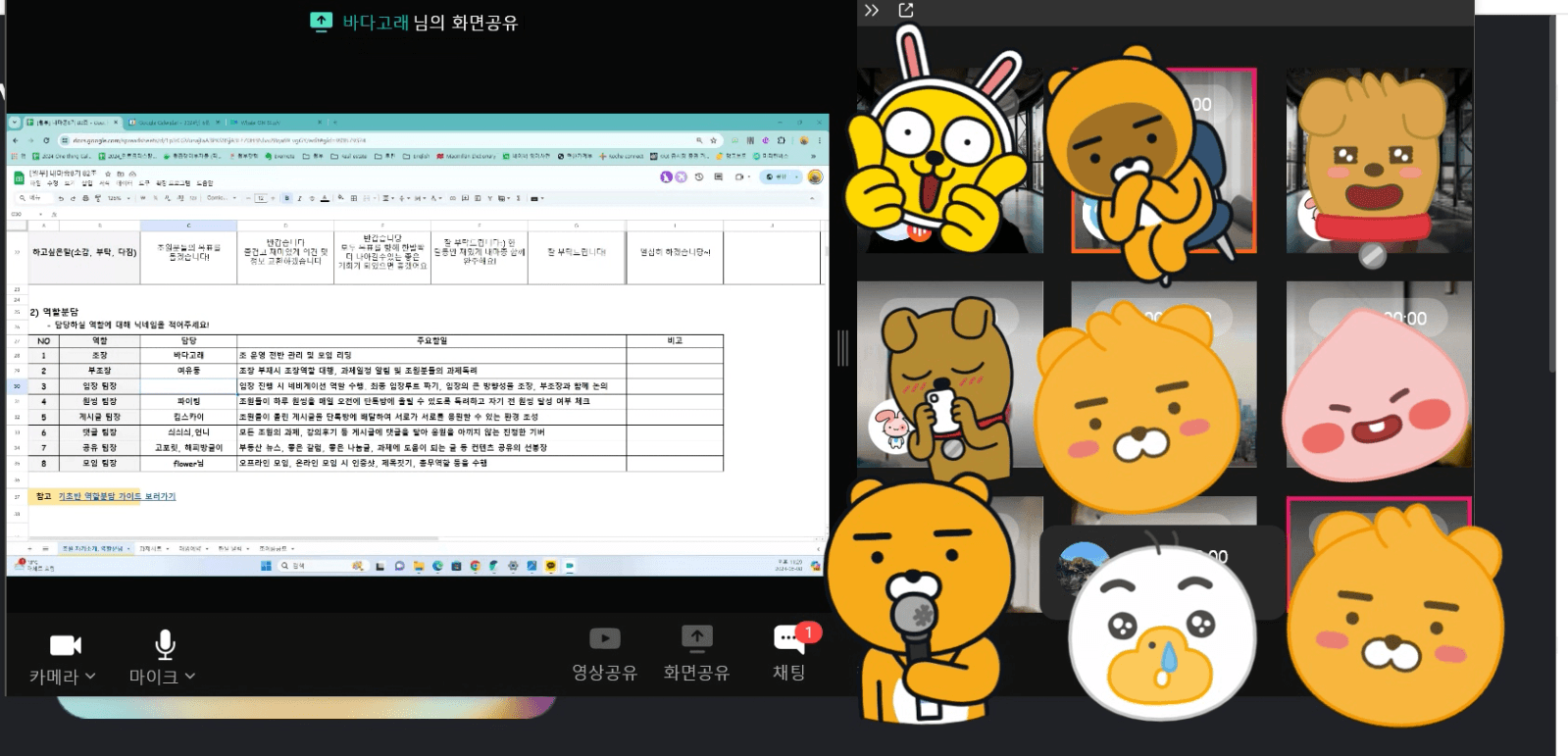Click the browser back arrow in shared screen

[x=16, y=140]
